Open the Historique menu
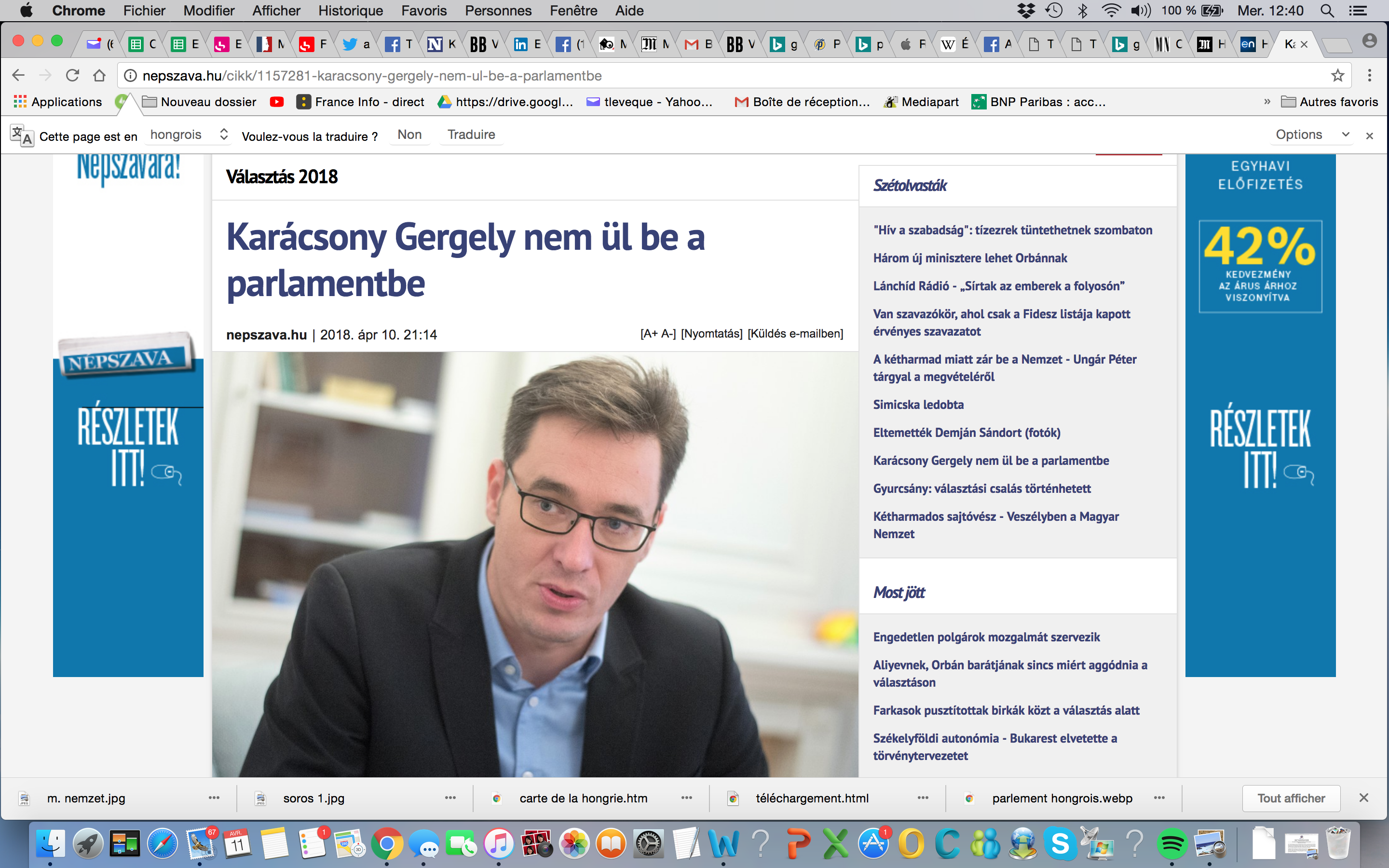 click(x=350, y=10)
